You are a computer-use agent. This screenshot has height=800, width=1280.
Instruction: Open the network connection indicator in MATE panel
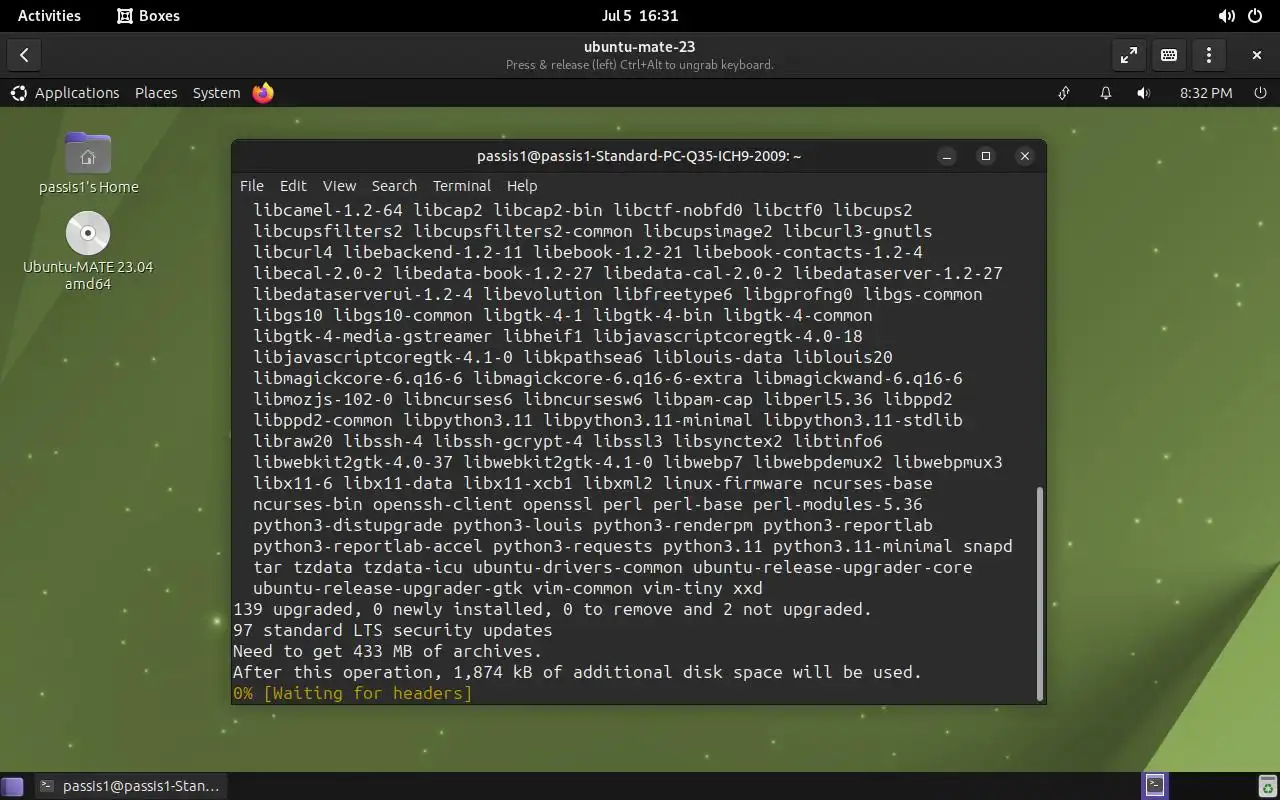1064,93
